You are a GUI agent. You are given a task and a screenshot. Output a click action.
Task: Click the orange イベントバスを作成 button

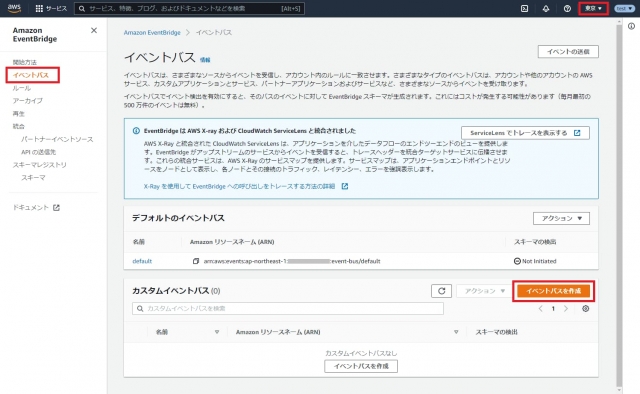click(x=553, y=291)
